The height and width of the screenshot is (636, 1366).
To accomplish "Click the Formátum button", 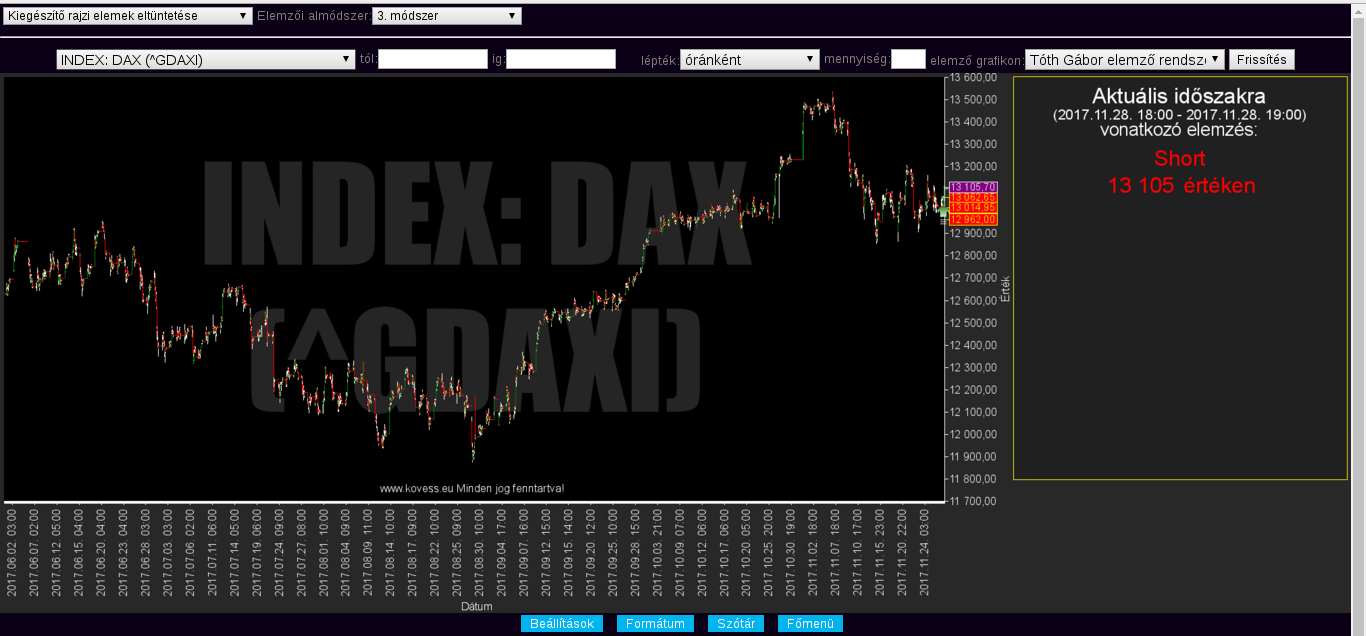I will click(655, 624).
